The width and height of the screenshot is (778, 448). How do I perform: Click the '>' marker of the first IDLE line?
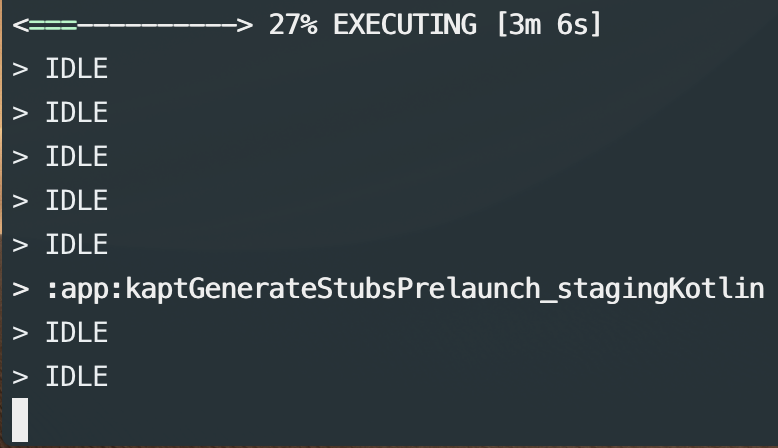(21, 69)
